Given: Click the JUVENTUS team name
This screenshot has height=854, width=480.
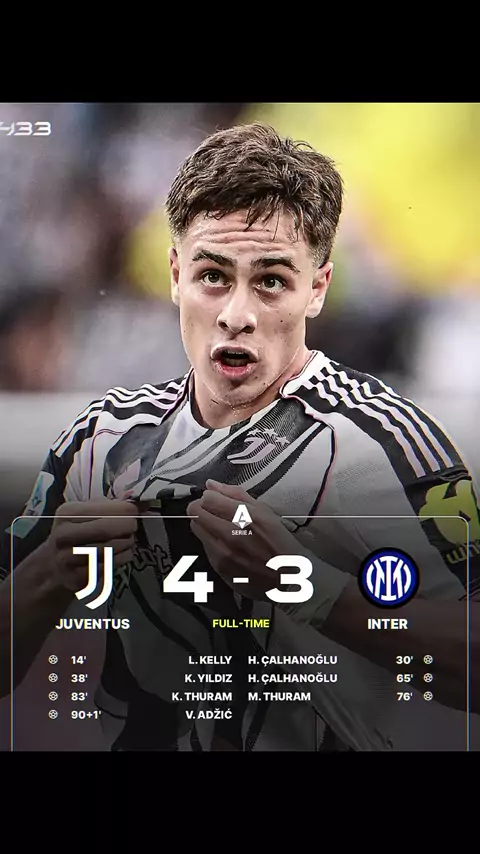Looking at the screenshot, I should click(93, 624).
